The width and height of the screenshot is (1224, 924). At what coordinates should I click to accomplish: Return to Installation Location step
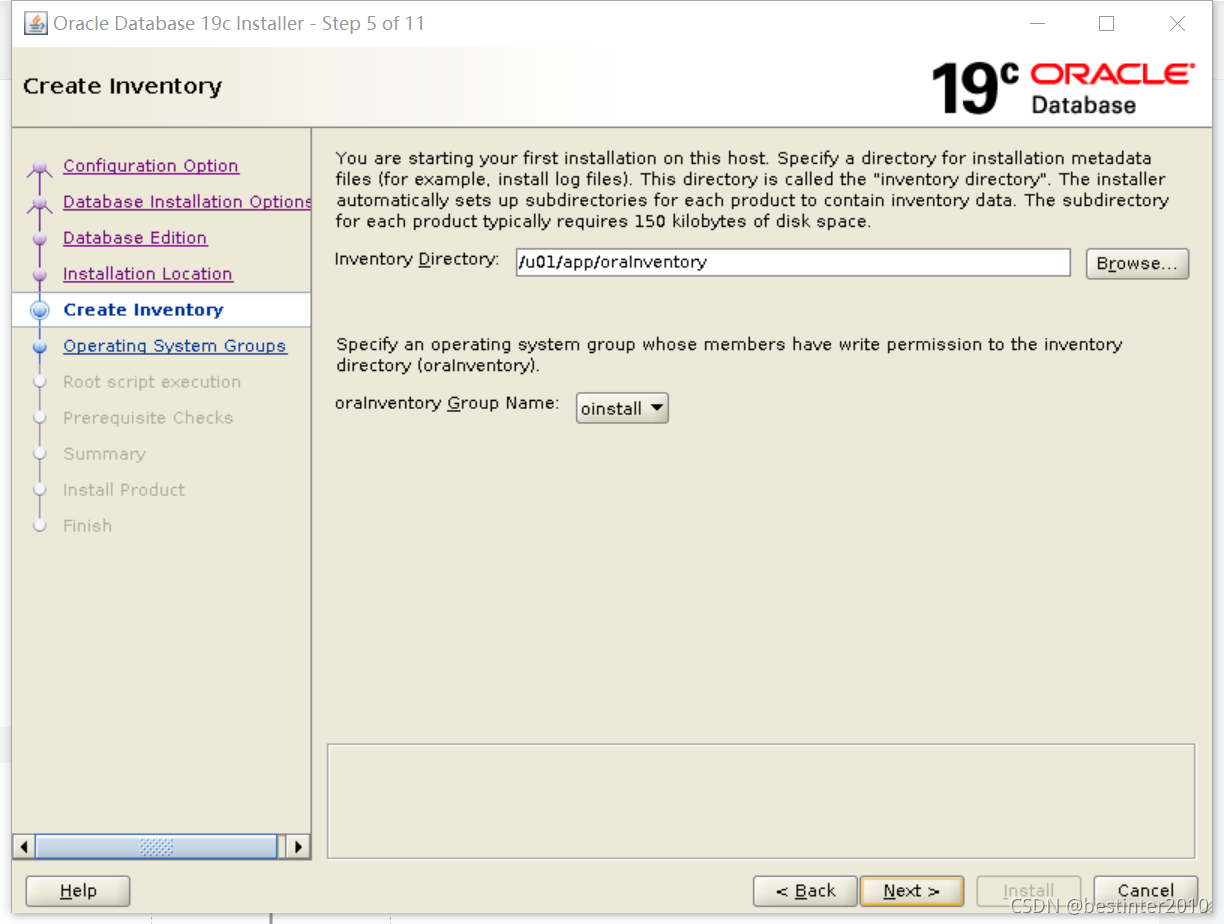point(148,274)
